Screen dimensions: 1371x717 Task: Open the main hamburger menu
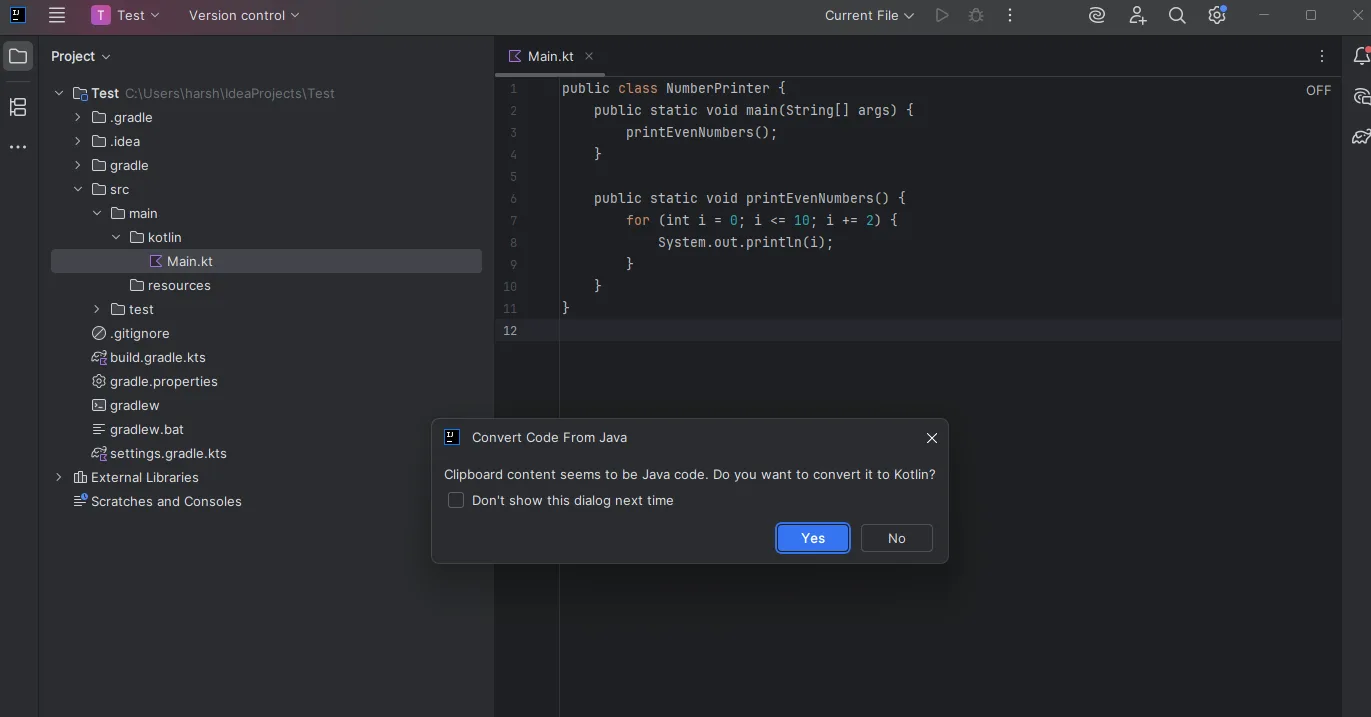point(57,15)
